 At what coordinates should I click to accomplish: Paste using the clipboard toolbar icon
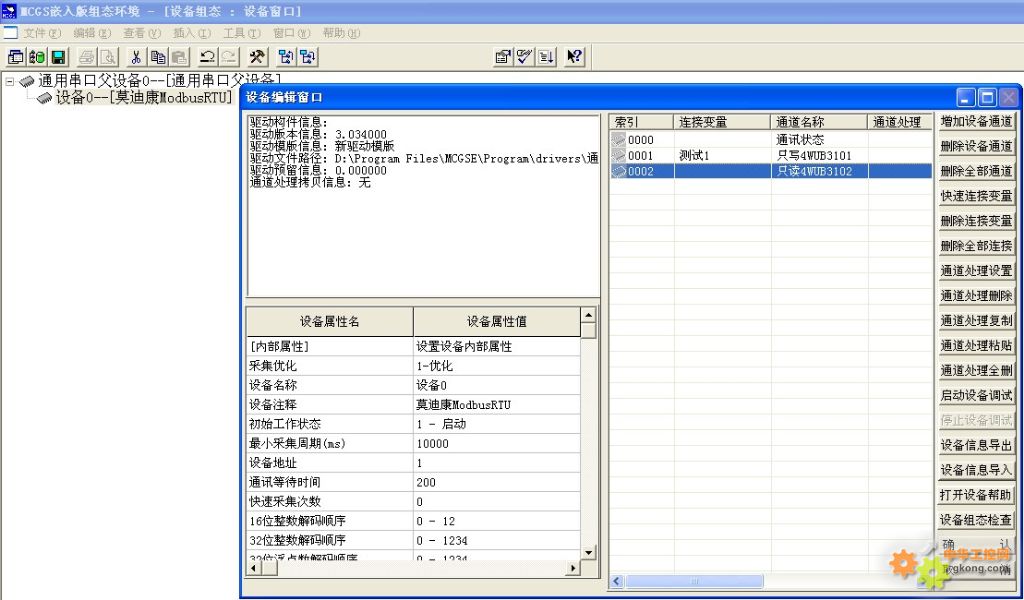pyautogui.click(x=179, y=57)
